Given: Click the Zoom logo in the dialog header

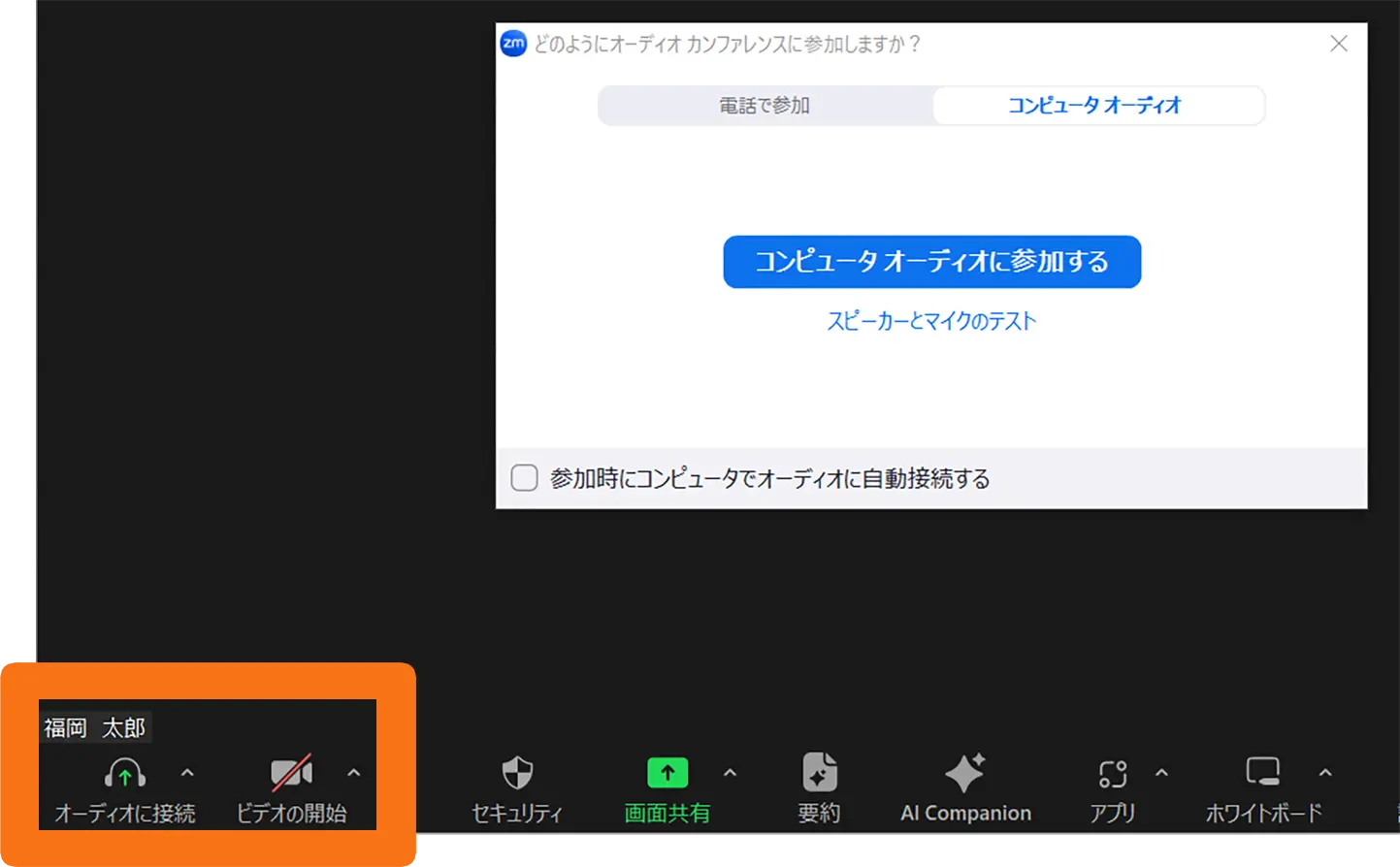Looking at the screenshot, I should 513,43.
